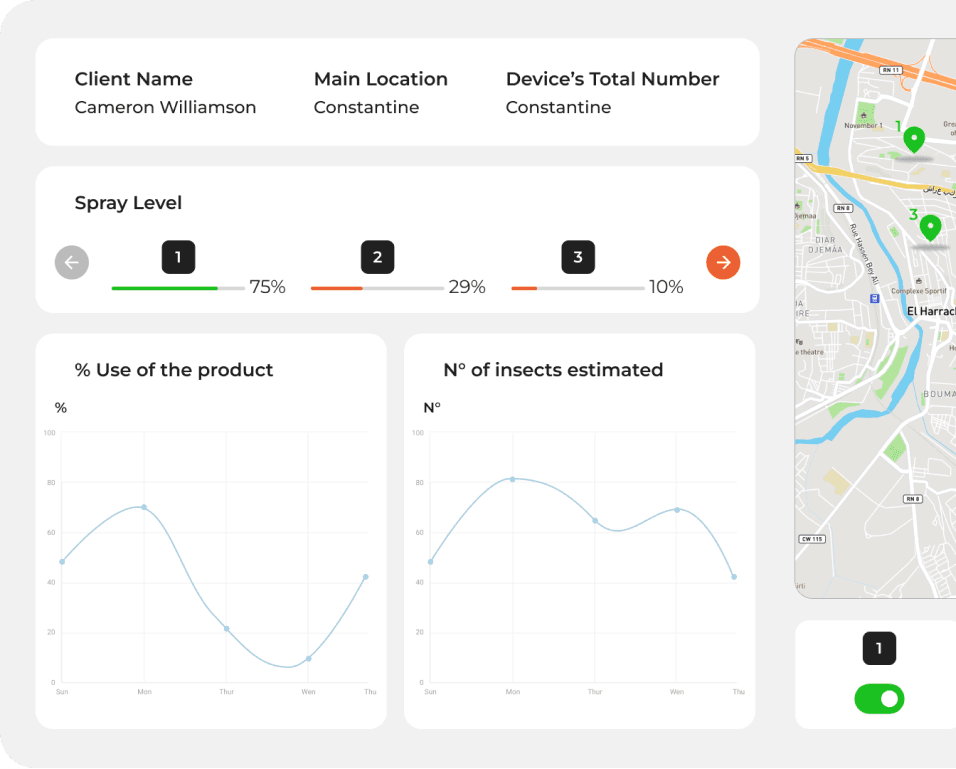Select map pin number 1

[x=913, y=140]
